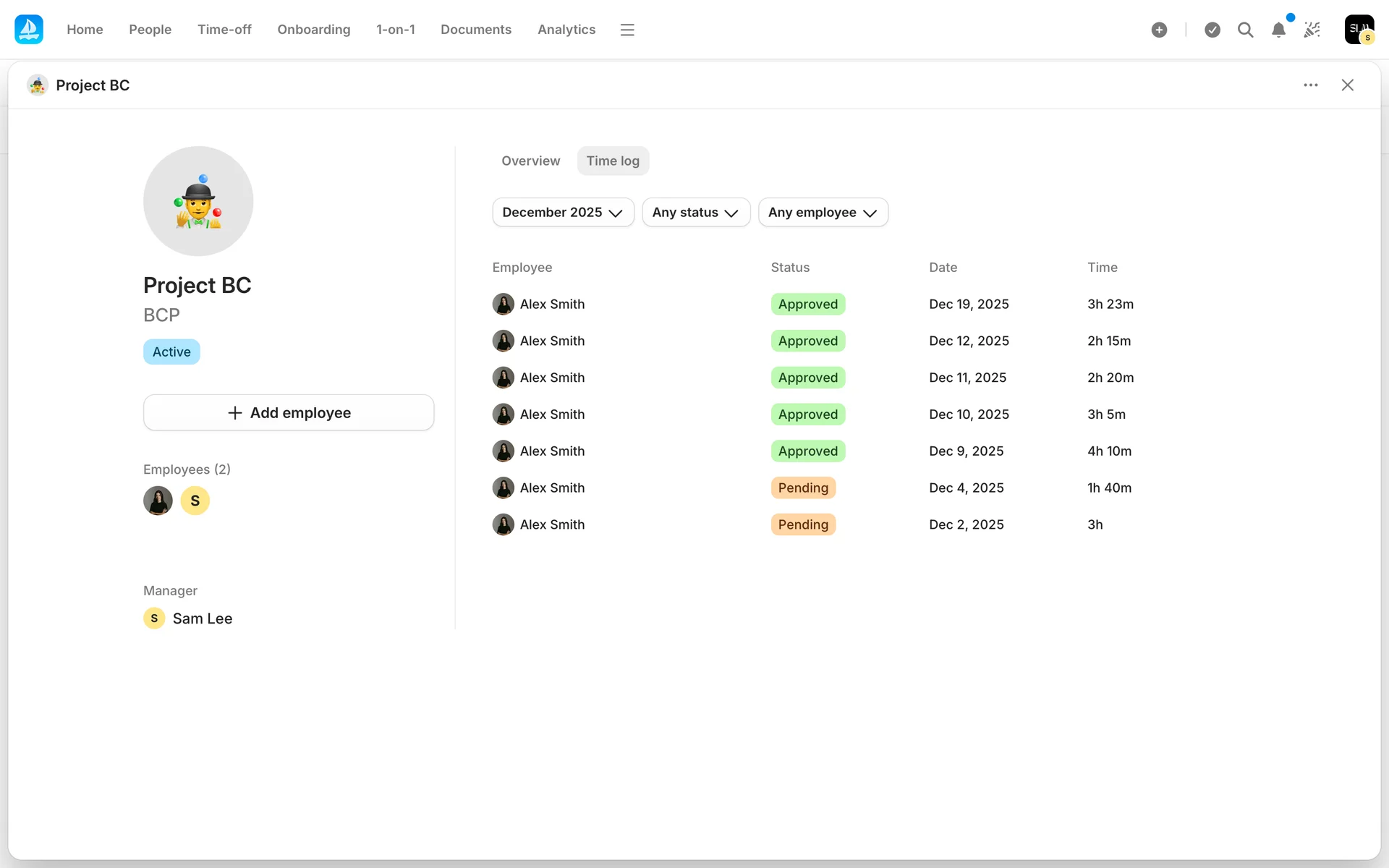Screen dimensions: 1389x868
Task: Open the notifications bell
Action: pyautogui.click(x=1278, y=30)
